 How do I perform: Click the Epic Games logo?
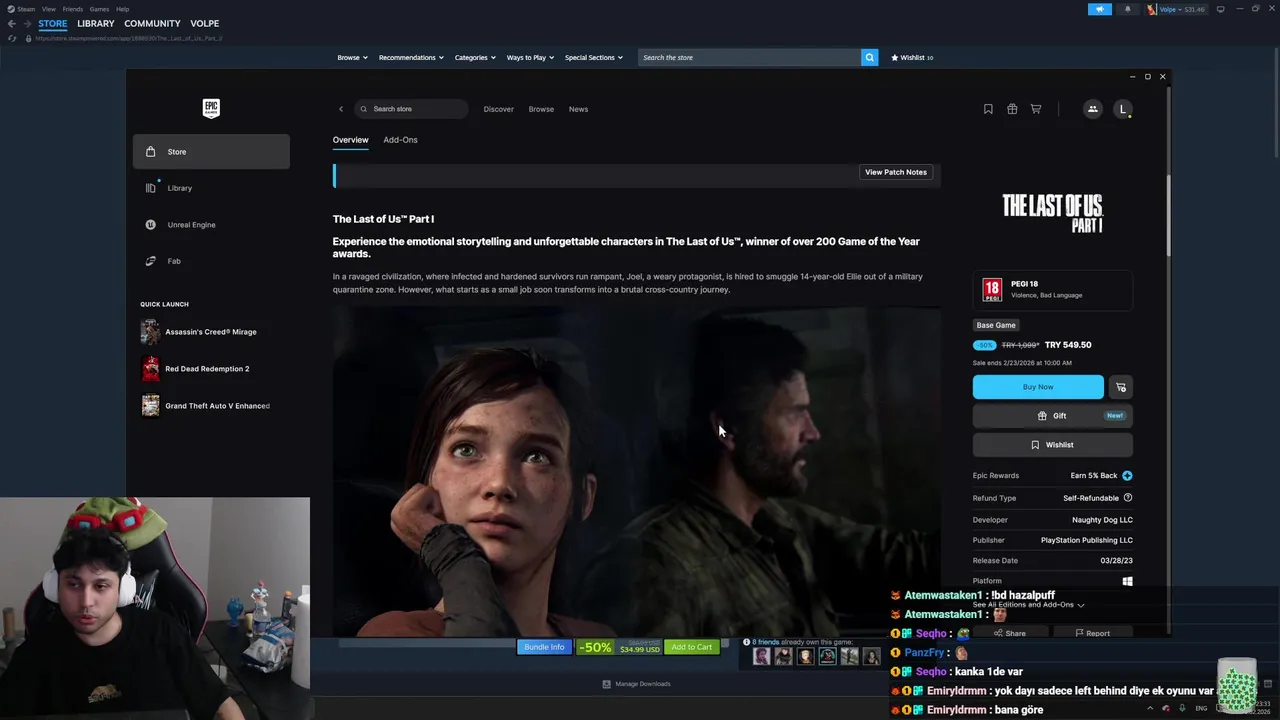[211, 108]
